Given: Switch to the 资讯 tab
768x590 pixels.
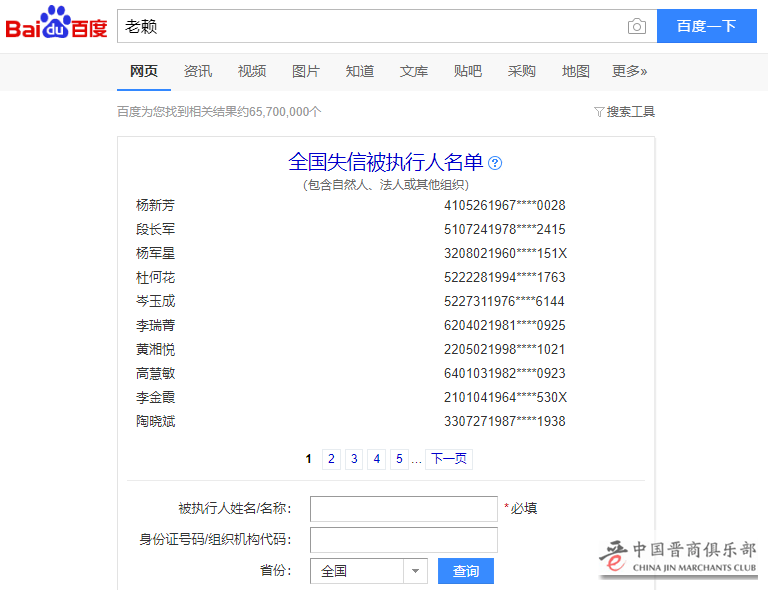Looking at the screenshot, I should (x=198, y=71).
